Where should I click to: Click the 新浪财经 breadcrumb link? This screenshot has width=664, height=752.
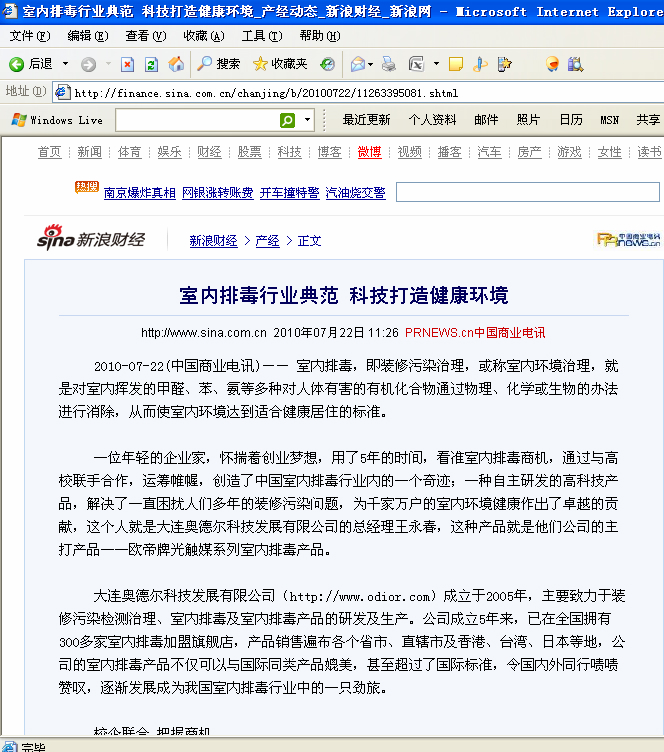click(x=213, y=241)
